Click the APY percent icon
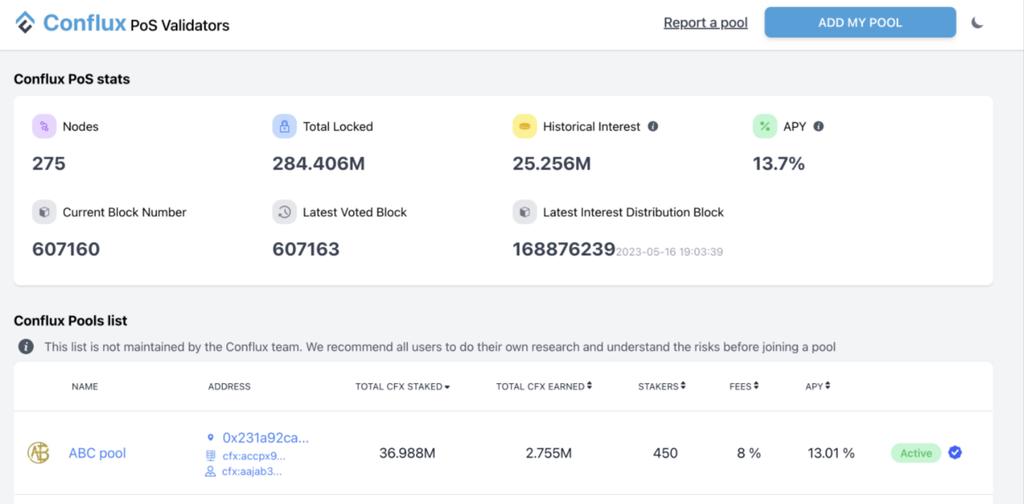 click(x=765, y=126)
